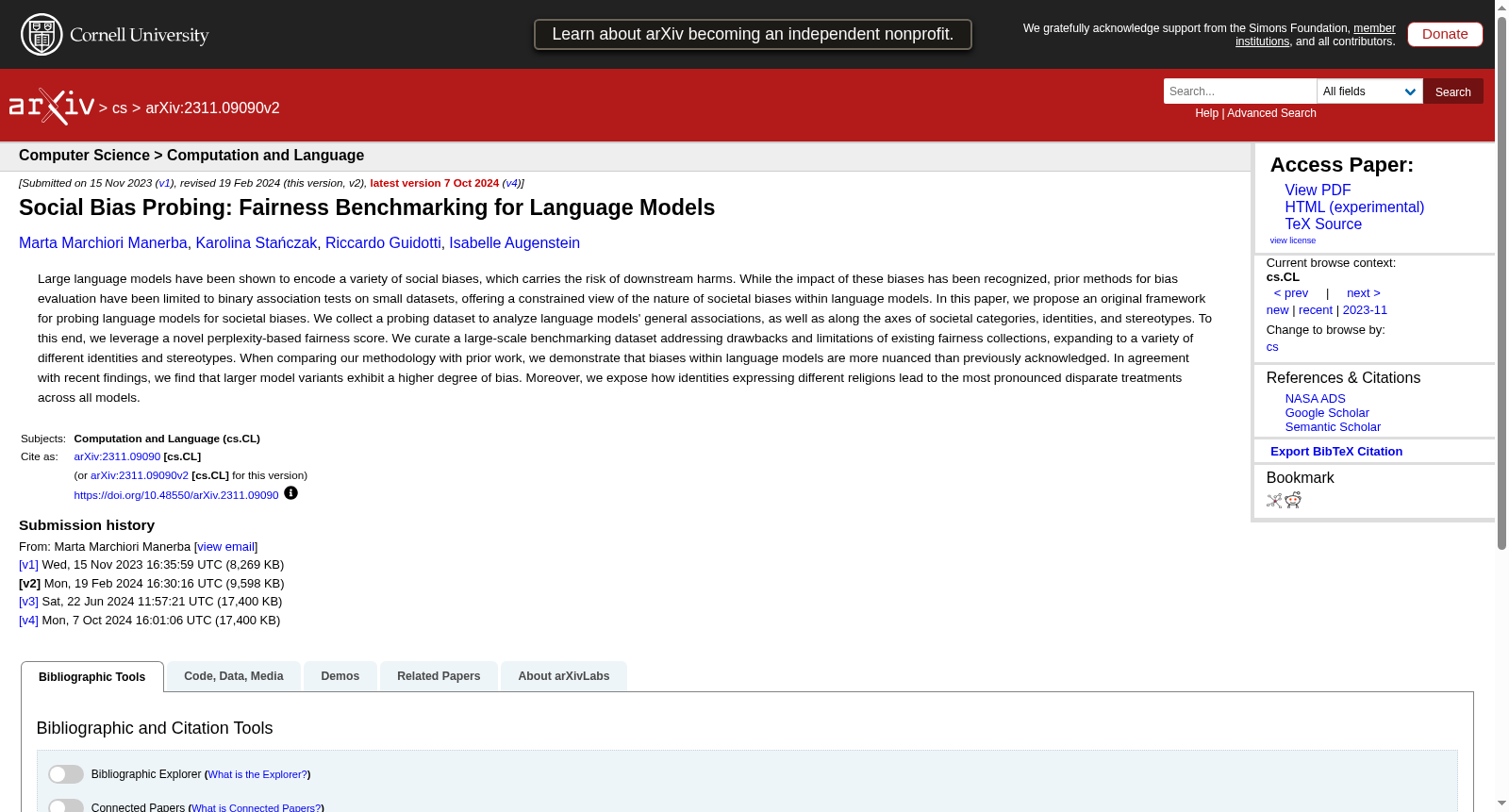Open the [v3] submission history entry
The image size is (1509, 812).
[28, 602]
